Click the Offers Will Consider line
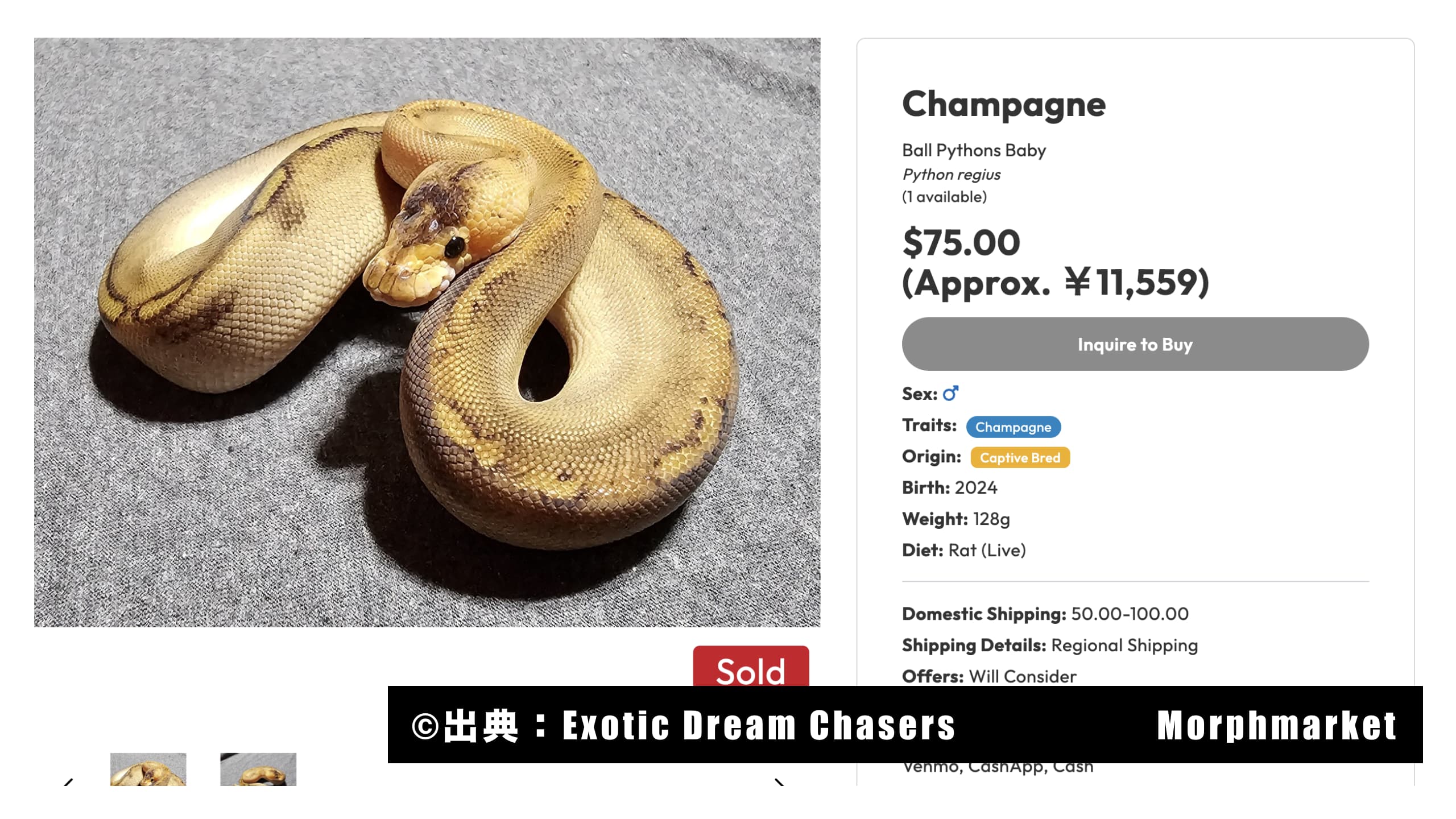This screenshot has height=819, width=1456. (x=989, y=676)
